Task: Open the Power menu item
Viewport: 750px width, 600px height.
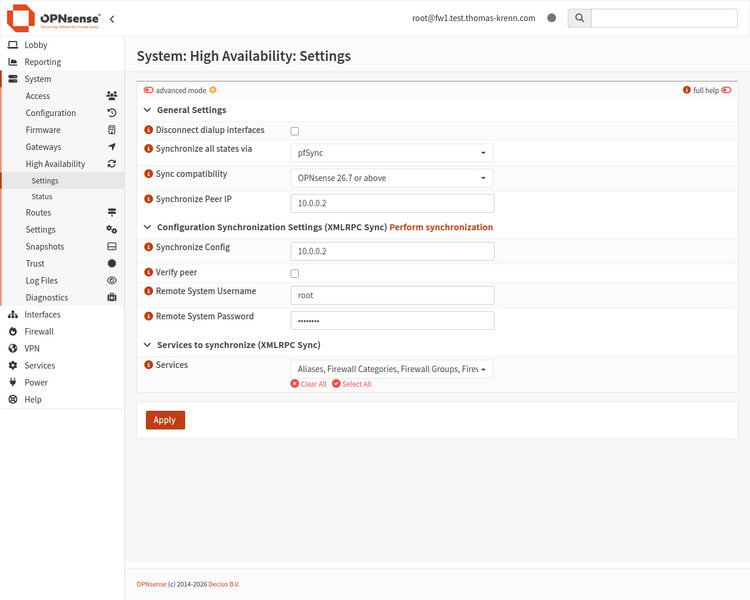Action: coord(62,382)
